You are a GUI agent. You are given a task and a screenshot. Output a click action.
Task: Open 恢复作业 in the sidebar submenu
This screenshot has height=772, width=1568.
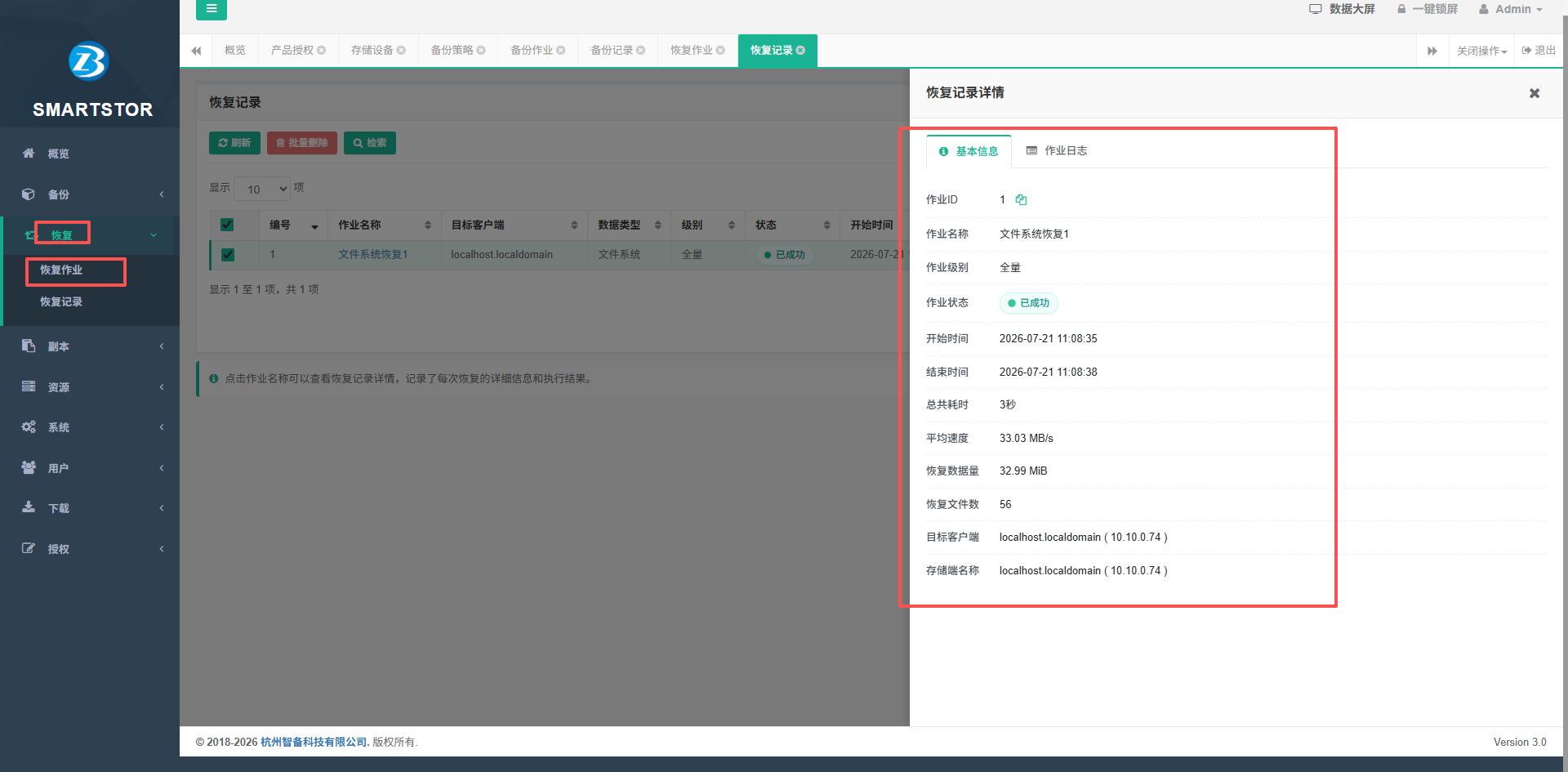pos(61,270)
